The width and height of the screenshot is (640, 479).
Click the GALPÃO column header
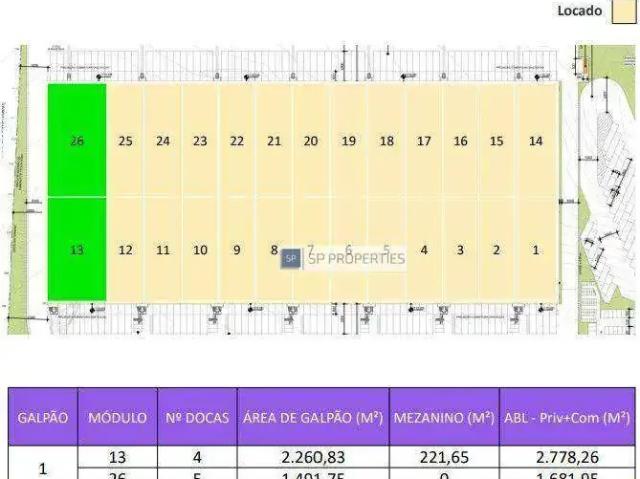[43, 417]
